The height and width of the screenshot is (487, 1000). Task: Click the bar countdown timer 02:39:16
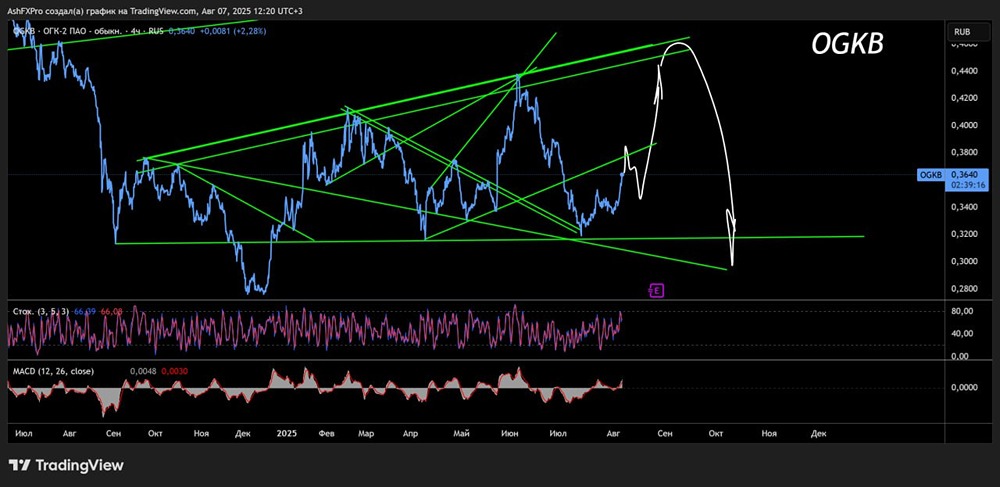click(x=967, y=183)
